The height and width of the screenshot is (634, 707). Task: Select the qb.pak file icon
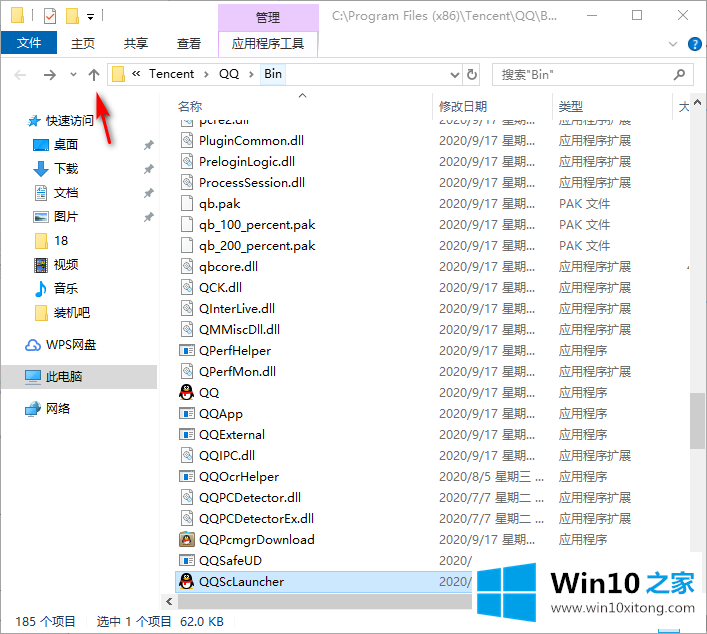click(187, 203)
